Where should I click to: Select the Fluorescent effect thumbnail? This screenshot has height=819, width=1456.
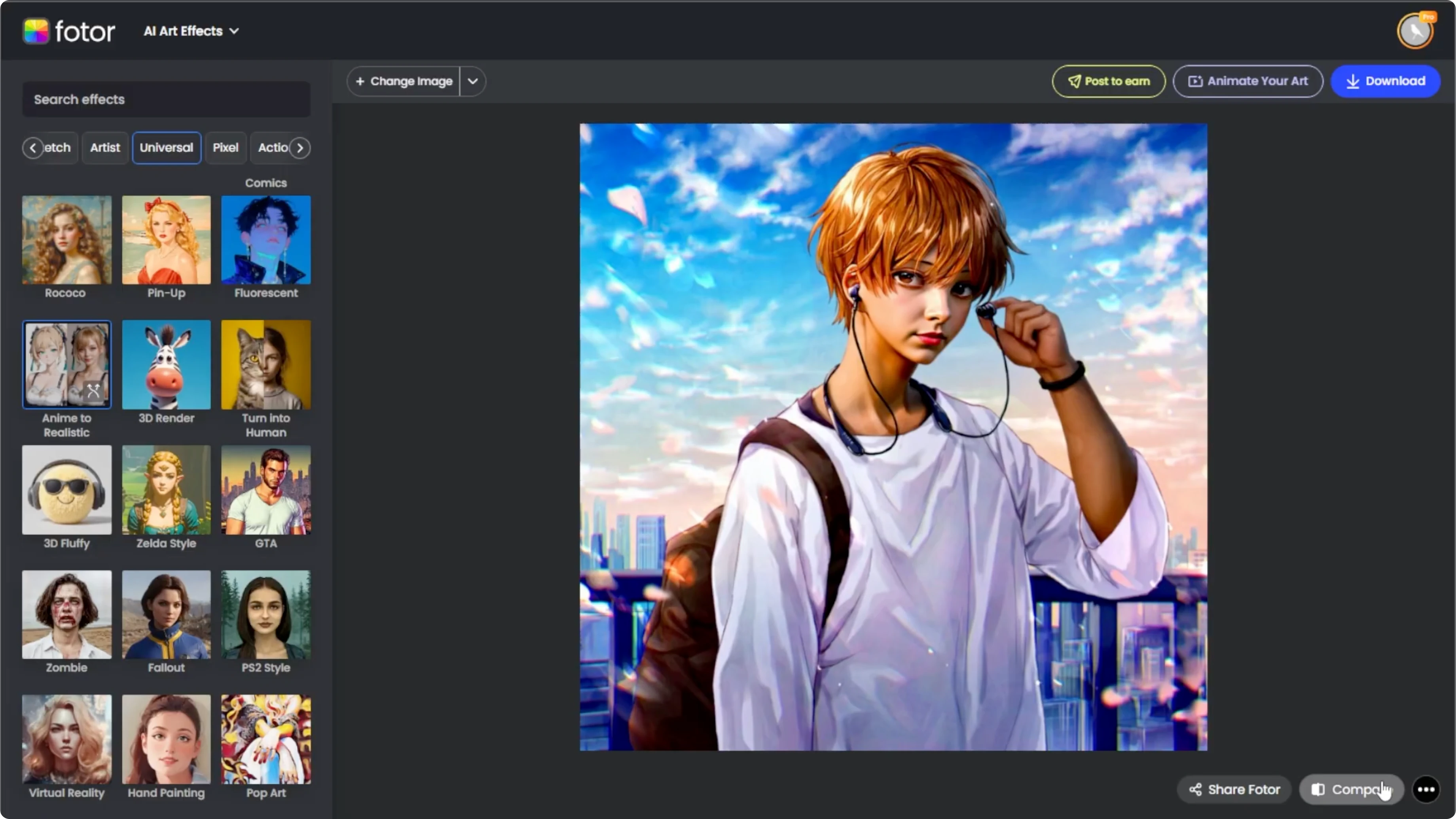(x=265, y=240)
